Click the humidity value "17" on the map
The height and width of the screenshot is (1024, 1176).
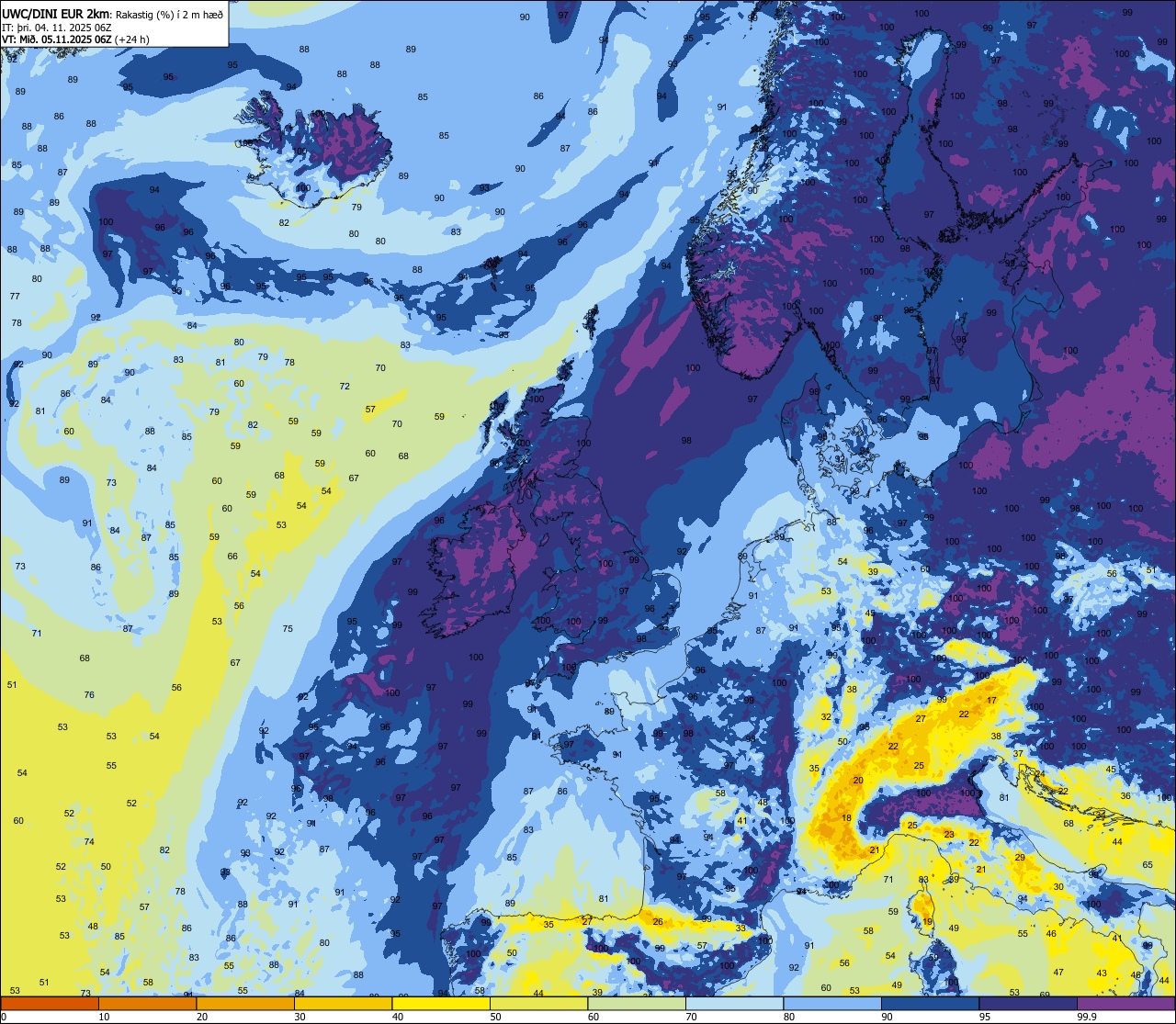[x=991, y=701]
